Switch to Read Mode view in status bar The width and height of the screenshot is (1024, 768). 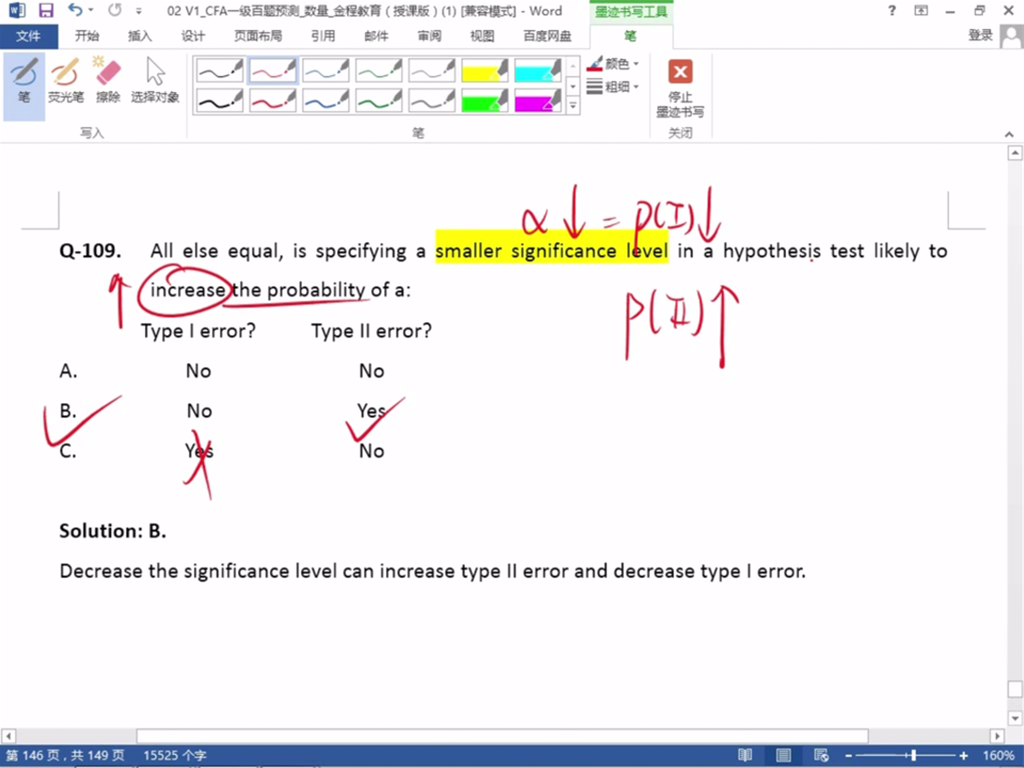(x=745, y=755)
